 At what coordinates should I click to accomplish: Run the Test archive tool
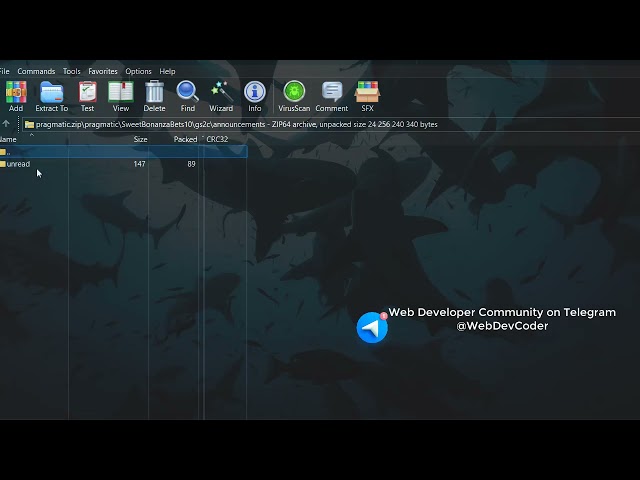click(87, 96)
